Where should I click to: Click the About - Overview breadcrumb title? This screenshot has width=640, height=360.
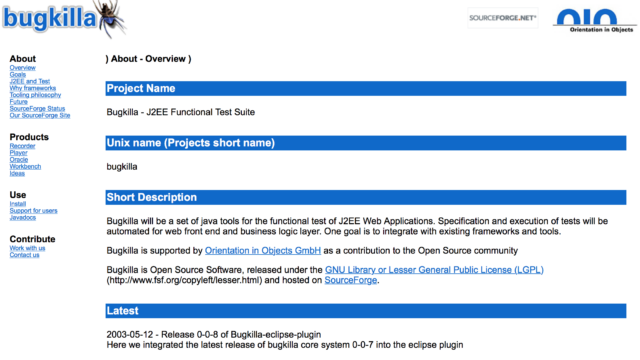[x=148, y=59]
